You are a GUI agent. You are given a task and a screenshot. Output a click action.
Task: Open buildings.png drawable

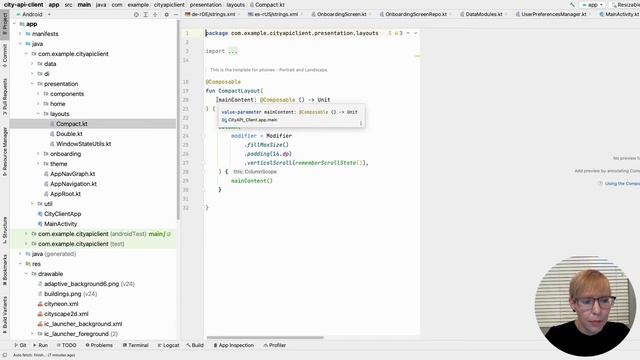pos(62,294)
